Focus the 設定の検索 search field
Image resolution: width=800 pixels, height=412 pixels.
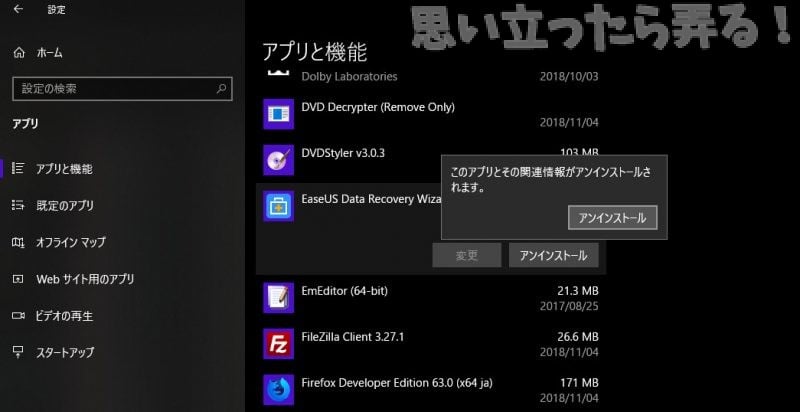122,89
